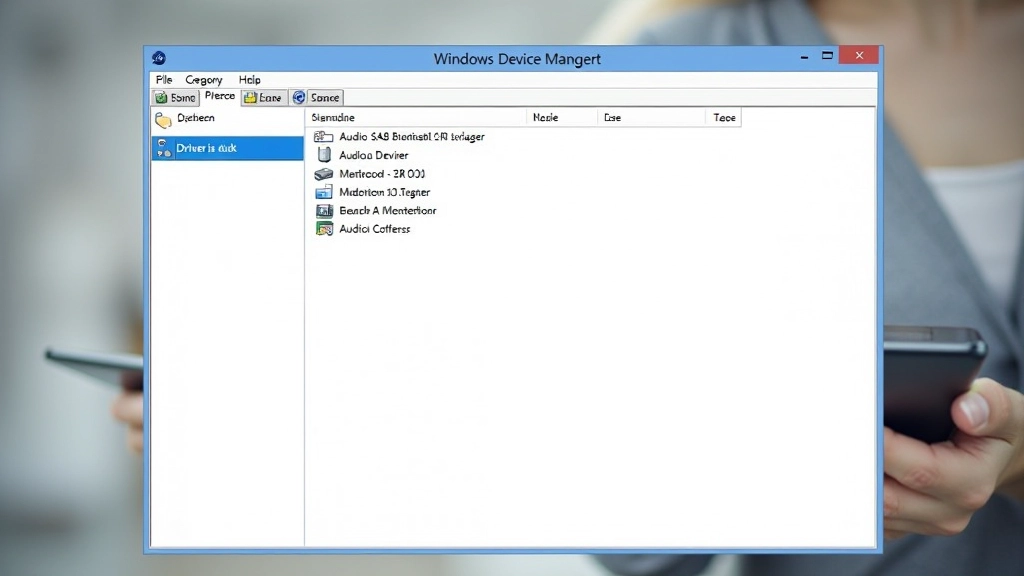Click the yellow folder icon on Eare tab
Viewport: 1024px width, 576px height.
[250, 97]
